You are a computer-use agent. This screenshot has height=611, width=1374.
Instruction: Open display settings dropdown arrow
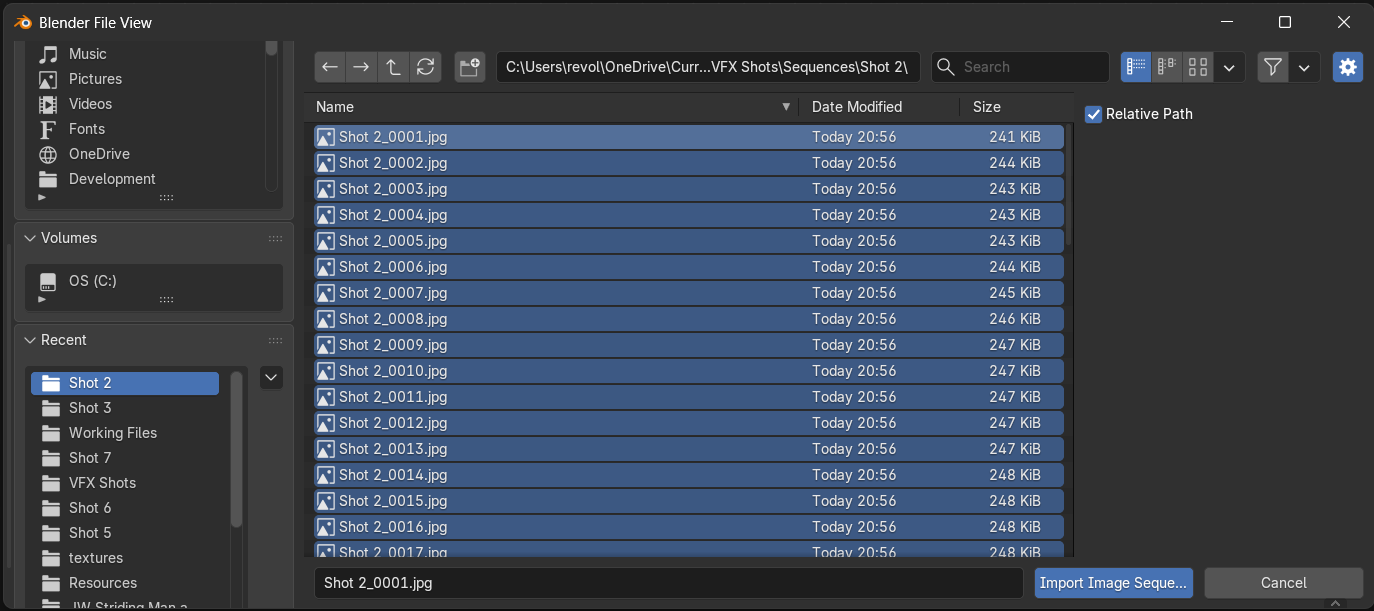(1229, 67)
